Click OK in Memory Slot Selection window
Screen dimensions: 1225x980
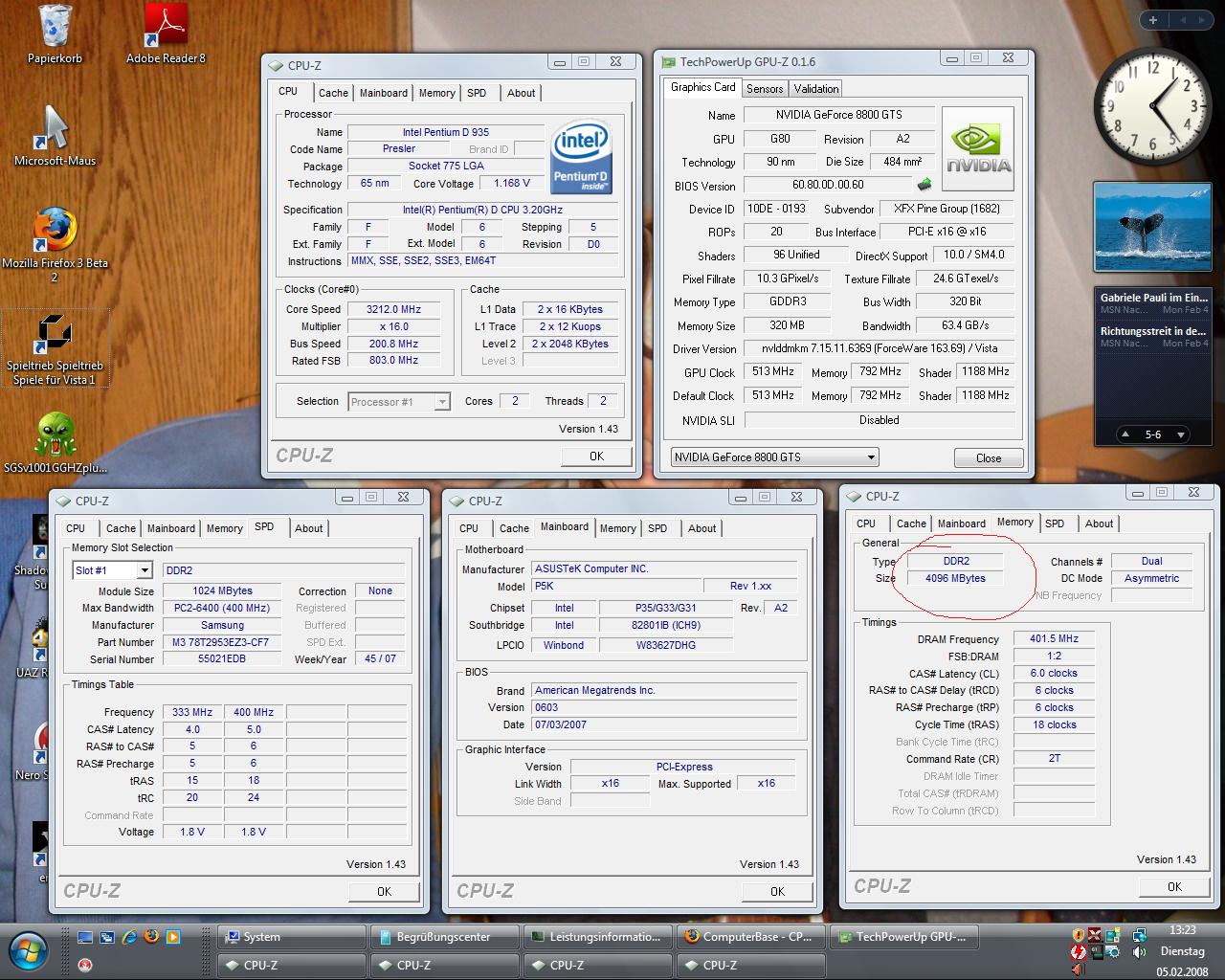click(x=384, y=891)
